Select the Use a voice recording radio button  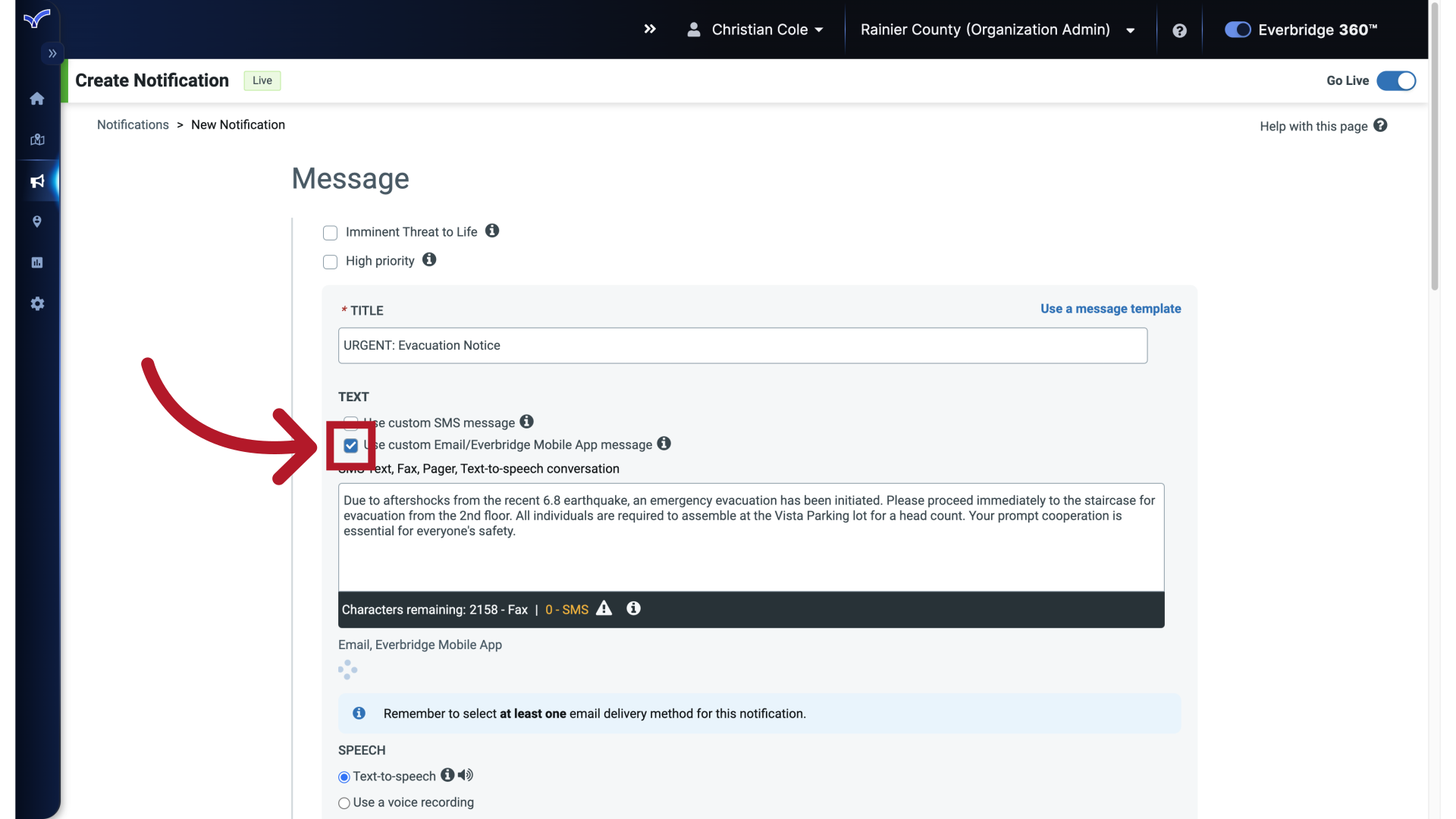[x=344, y=803]
